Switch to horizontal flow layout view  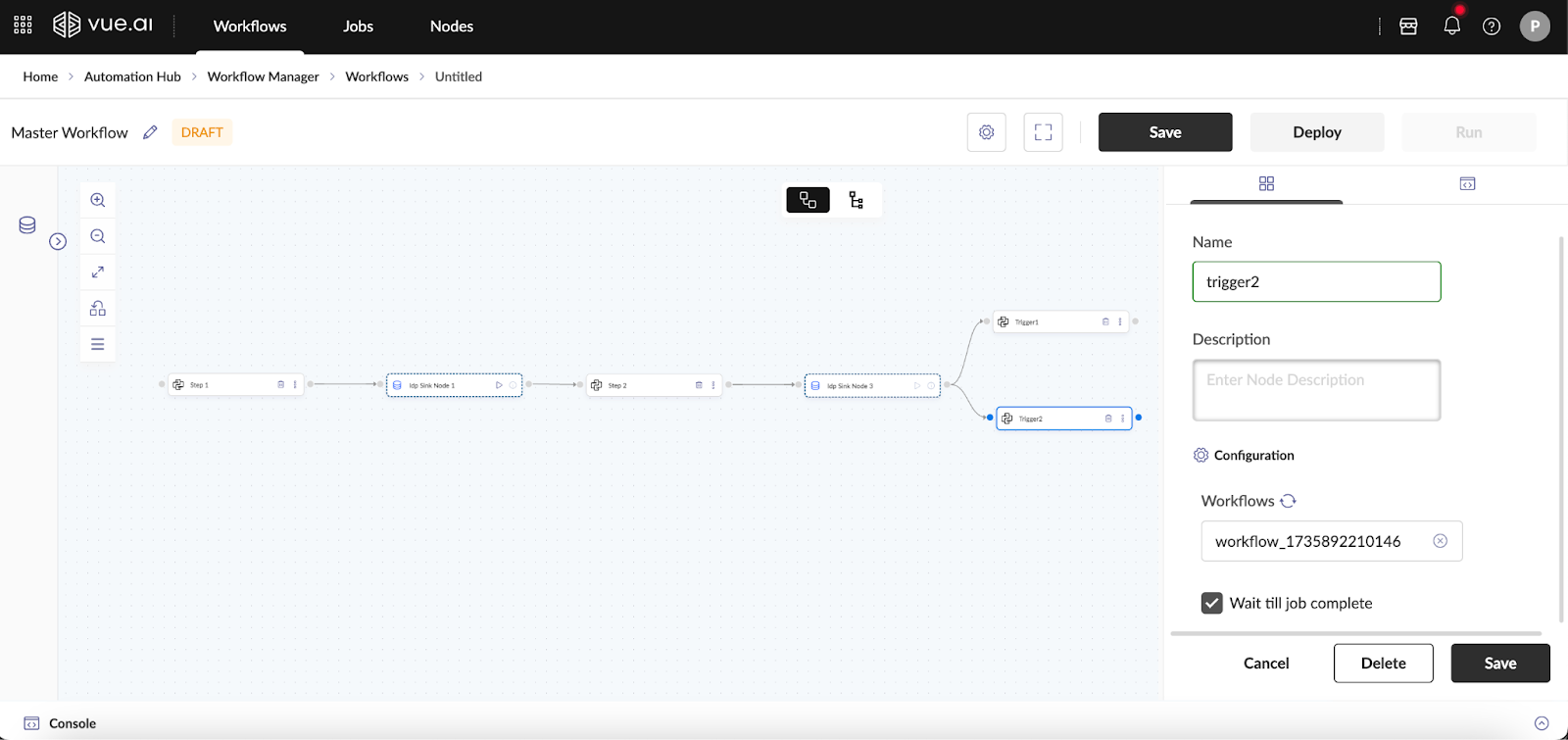click(808, 200)
